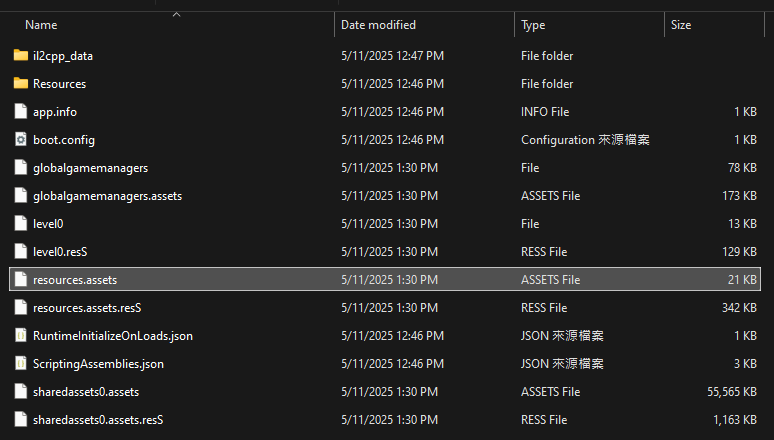
Task: Select globalgamemanagers.assets file name
Action: pyautogui.click(x=108, y=196)
